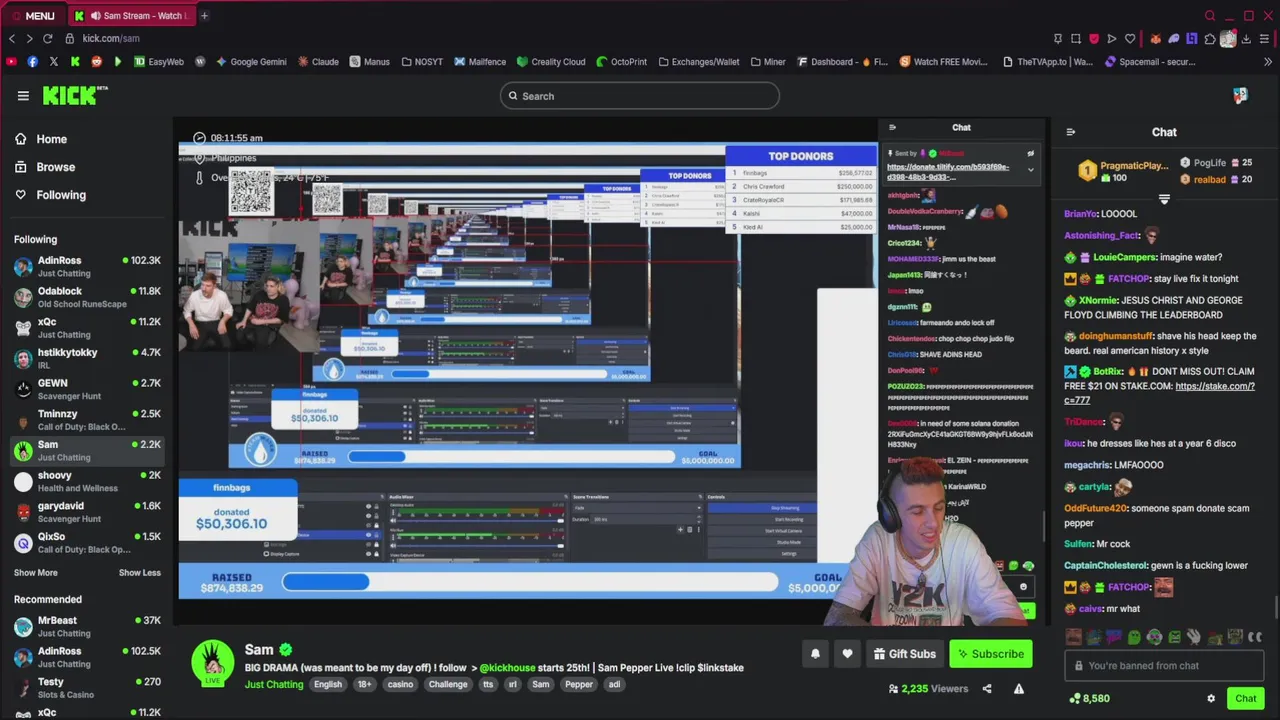
Task: Switch to Sam Stream browser tab
Action: click(131, 16)
